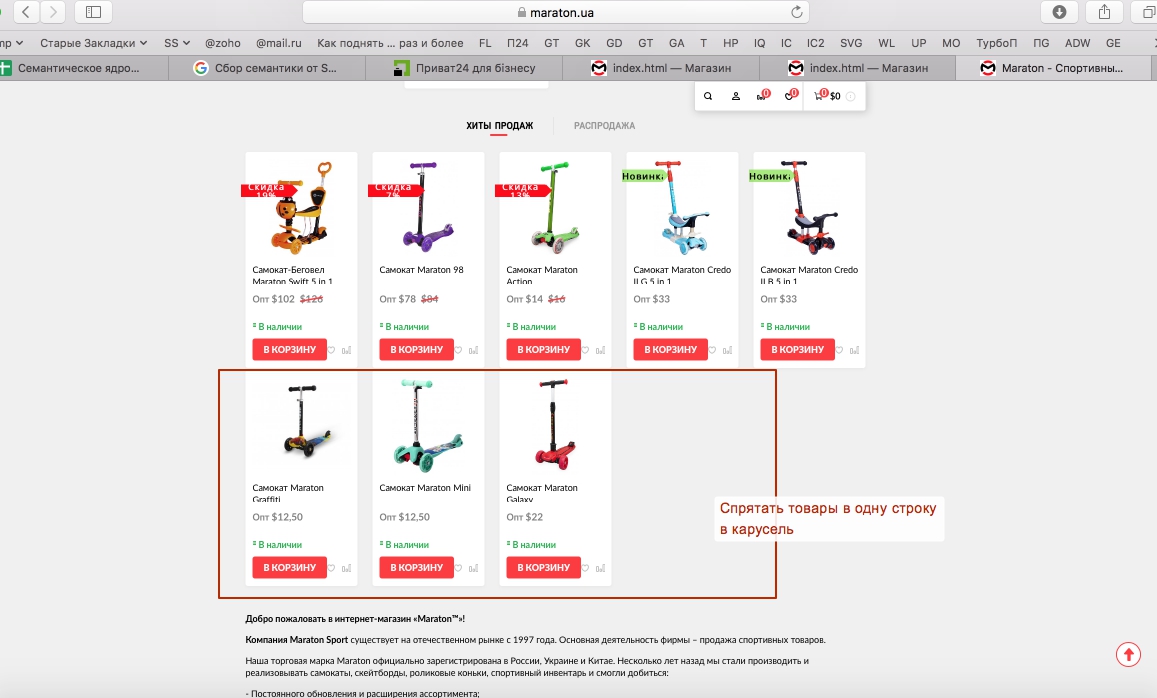This screenshot has height=698, width=1157.
Task: Click the site search magnifier icon
Action: 708,97
